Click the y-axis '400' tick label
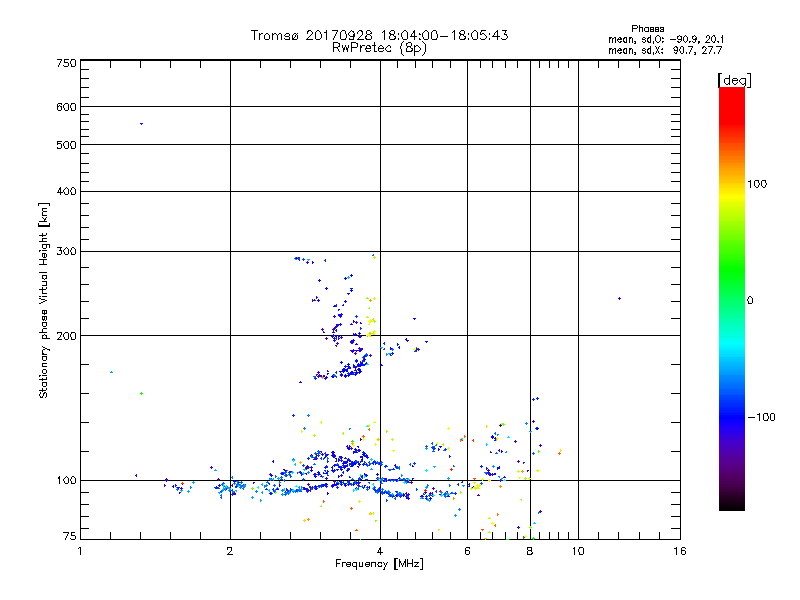Screen dimensions: 800x600 pos(66,191)
